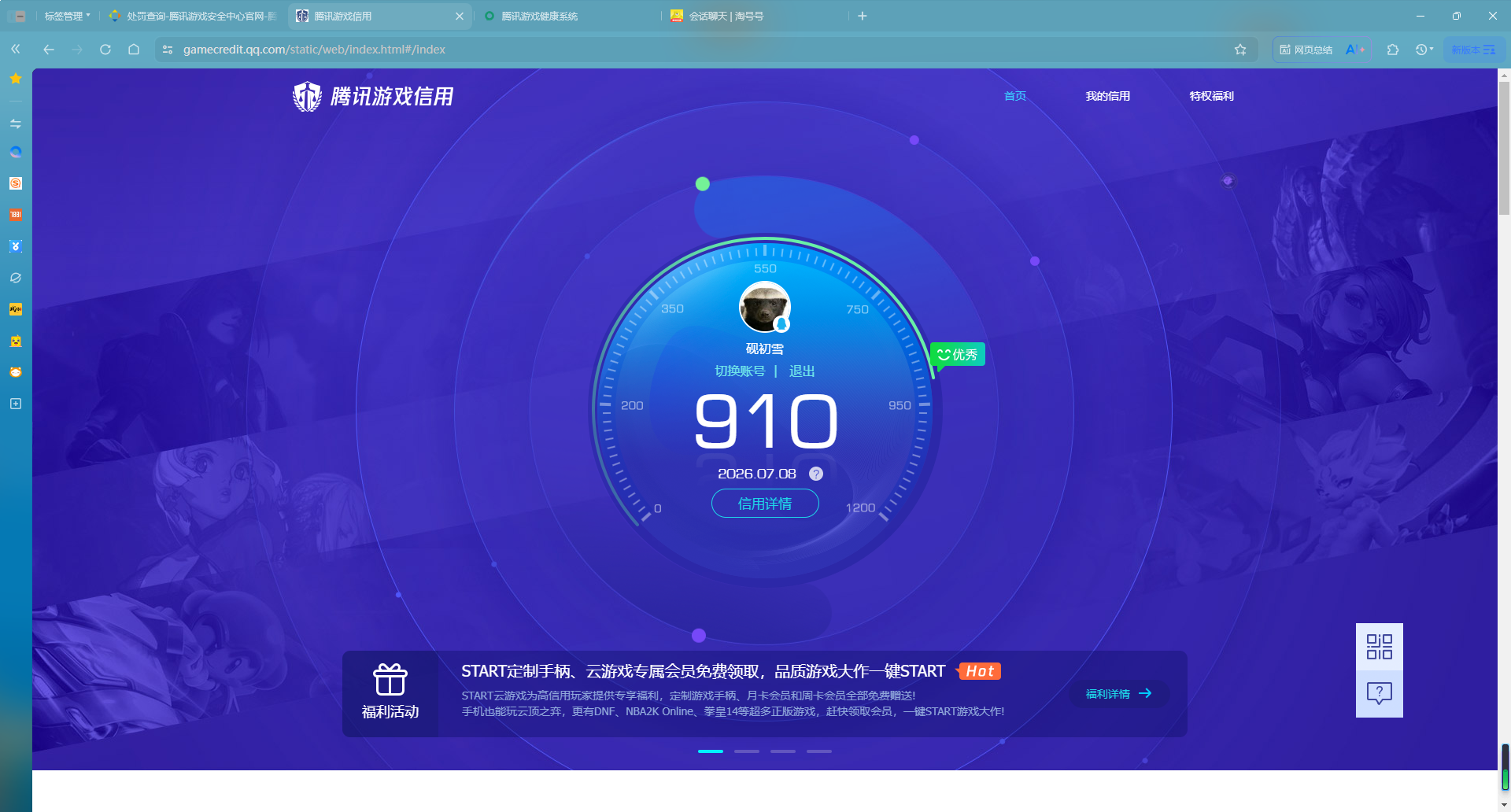Click the 网页总结 page summary button
Screen dimensions: 1511x812
tap(1306, 50)
